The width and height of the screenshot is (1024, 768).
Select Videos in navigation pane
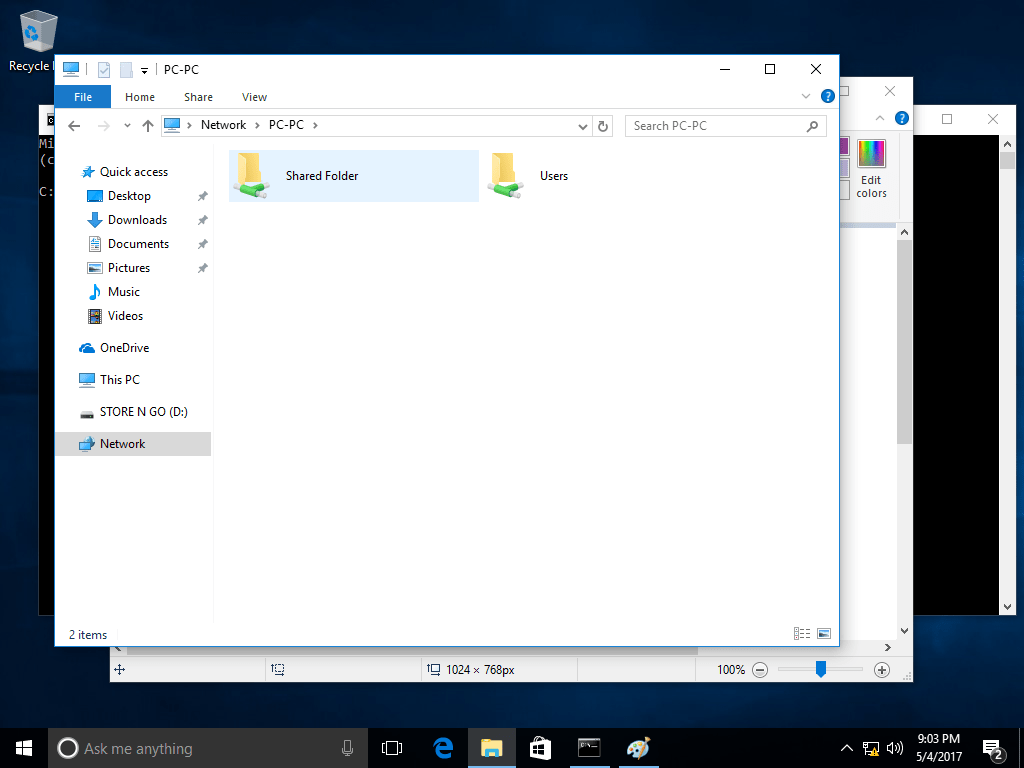point(125,316)
